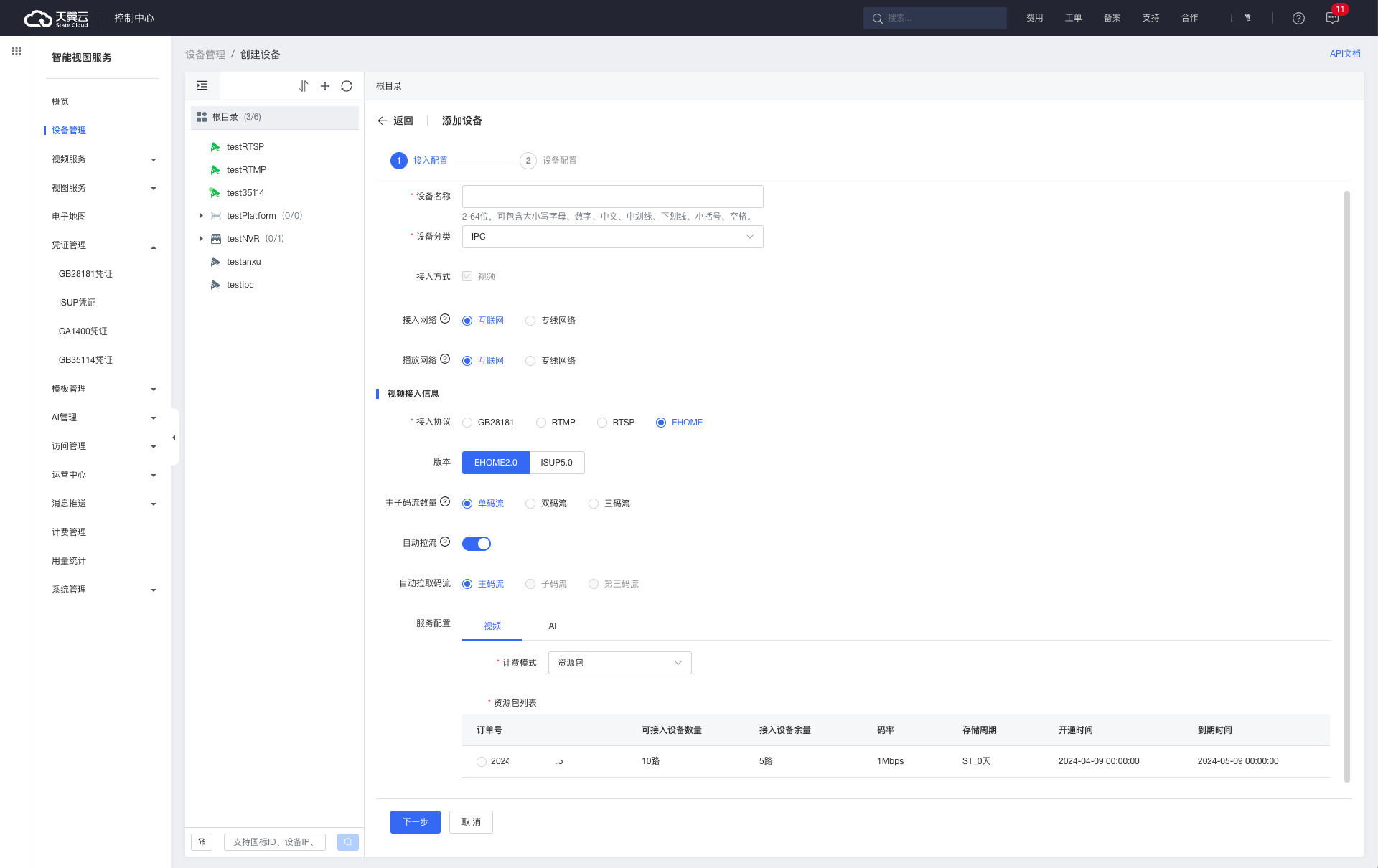Choose the ISUP5.0 version button
The width and height of the screenshot is (1378, 868).
(x=556, y=463)
